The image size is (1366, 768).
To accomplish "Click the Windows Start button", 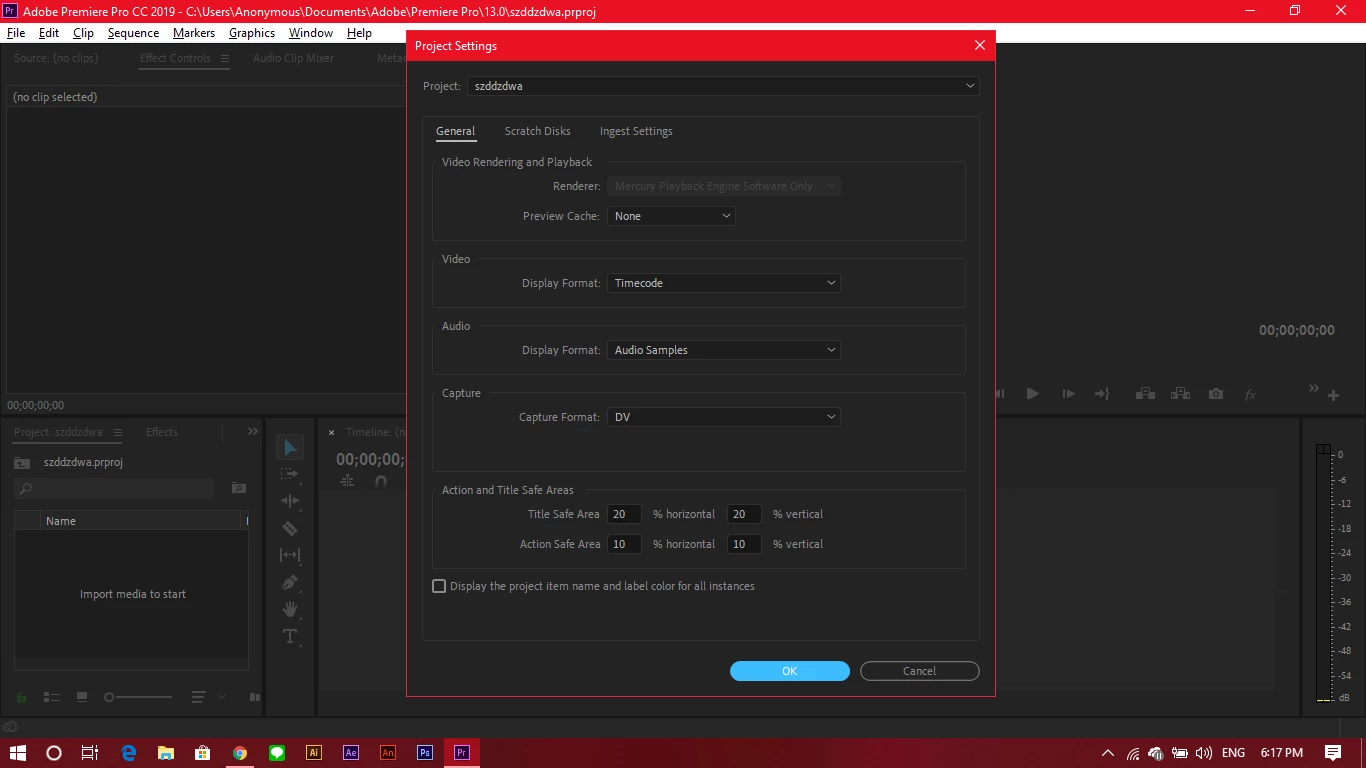I will point(17,753).
